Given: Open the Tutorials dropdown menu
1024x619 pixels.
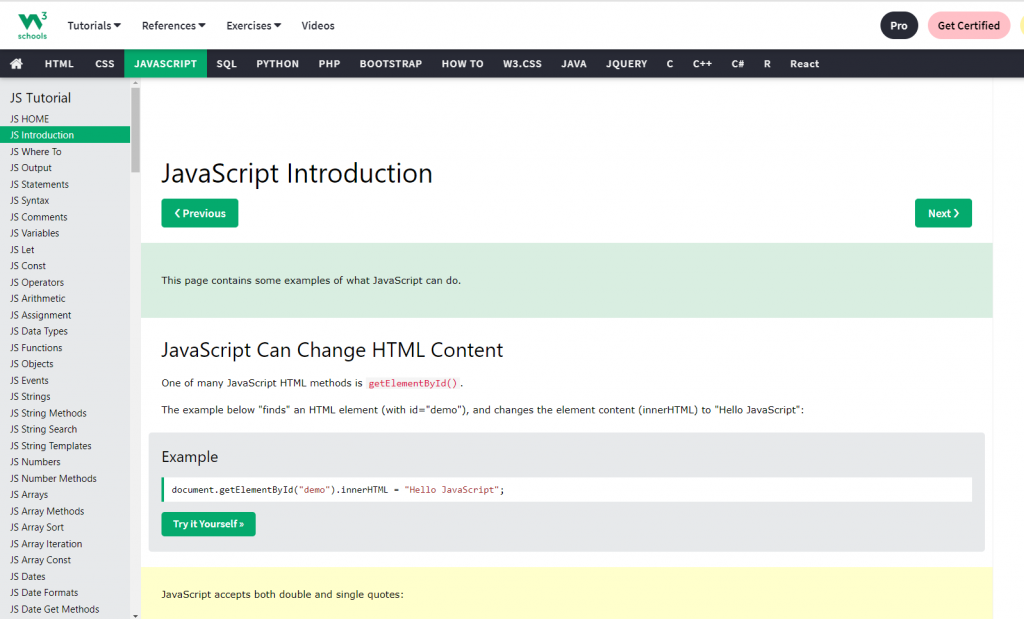Looking at the screenshot, I should (x=94, y=26).
